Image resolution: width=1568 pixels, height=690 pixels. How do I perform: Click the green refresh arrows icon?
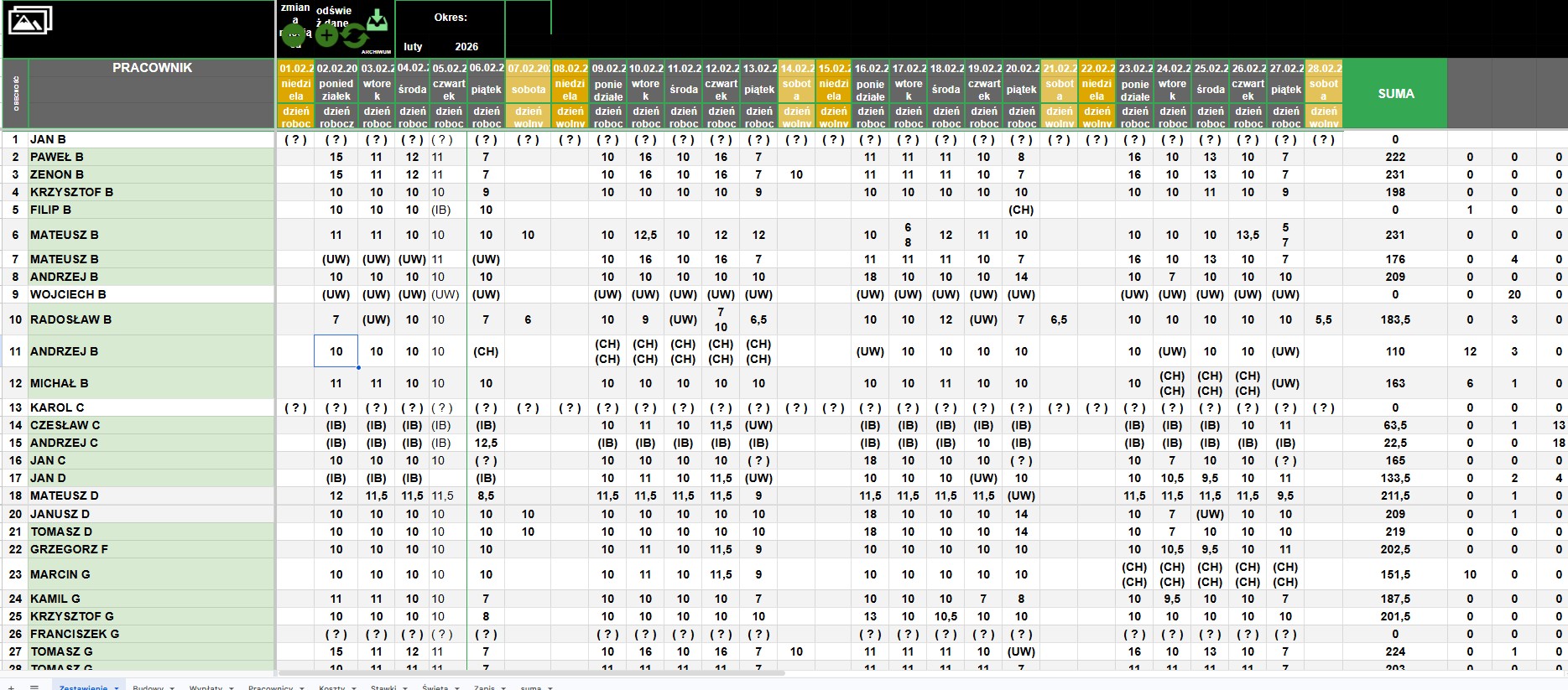355,36
